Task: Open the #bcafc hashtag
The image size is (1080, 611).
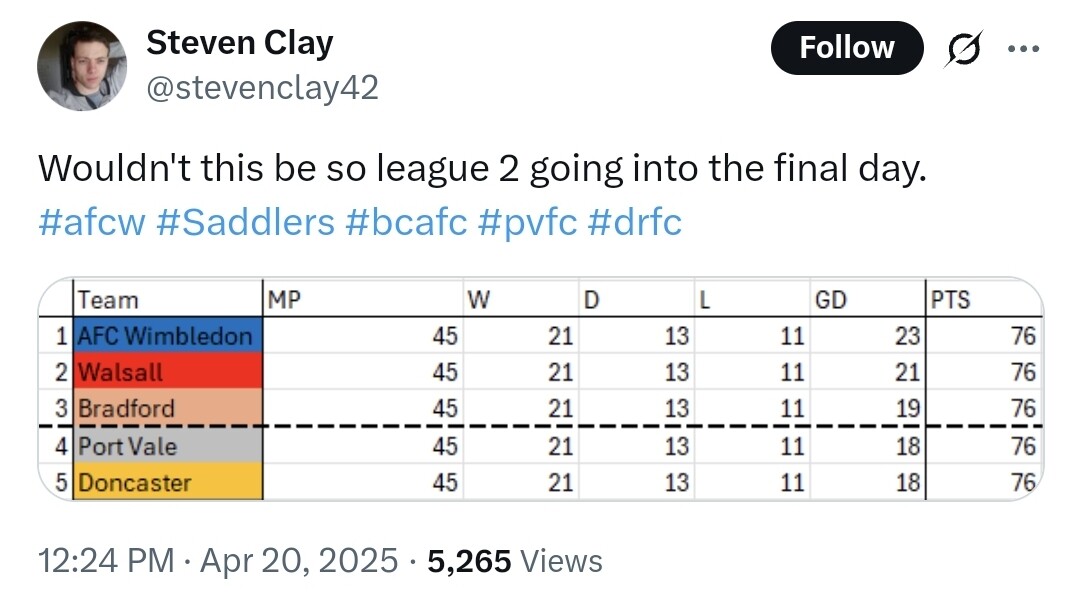Action: (x=406, y=222)
